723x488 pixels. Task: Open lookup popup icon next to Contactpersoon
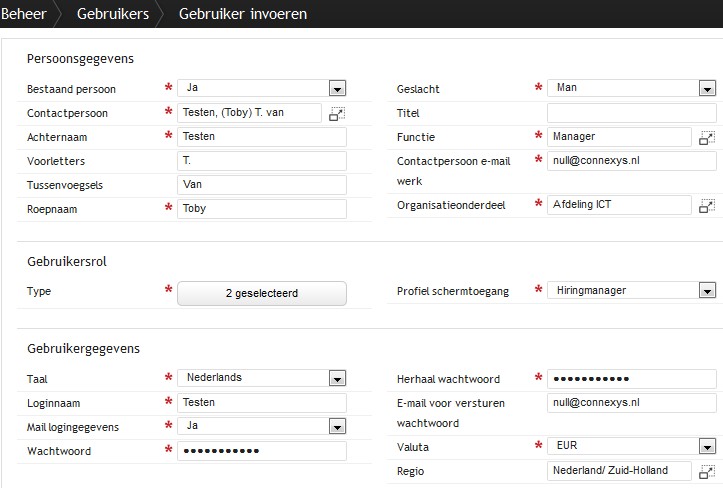337,114
